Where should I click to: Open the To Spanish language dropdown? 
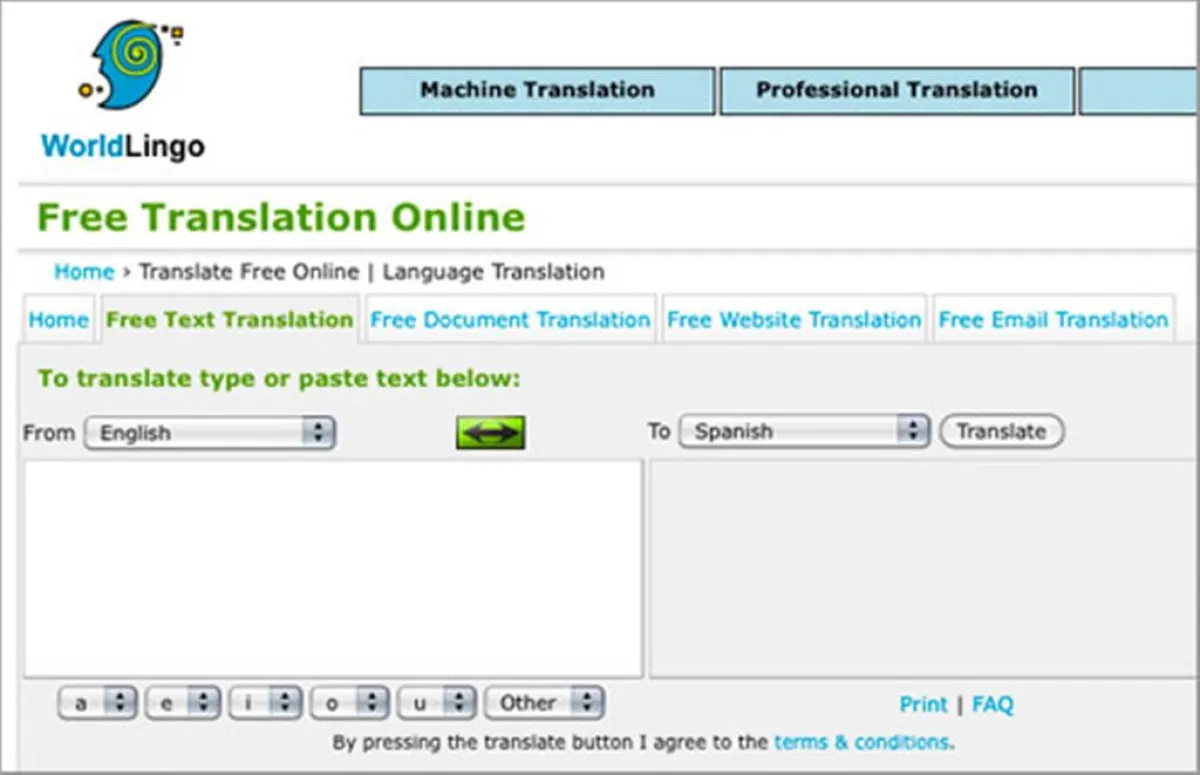point(804,432)
